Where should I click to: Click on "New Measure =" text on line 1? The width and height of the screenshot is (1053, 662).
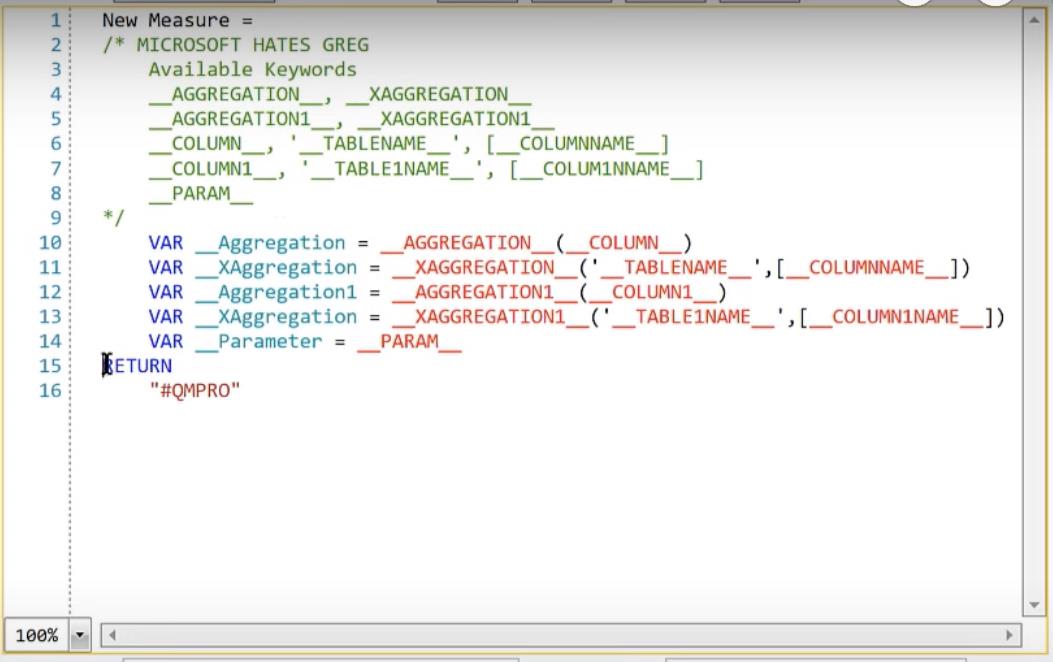pos(177,20)
